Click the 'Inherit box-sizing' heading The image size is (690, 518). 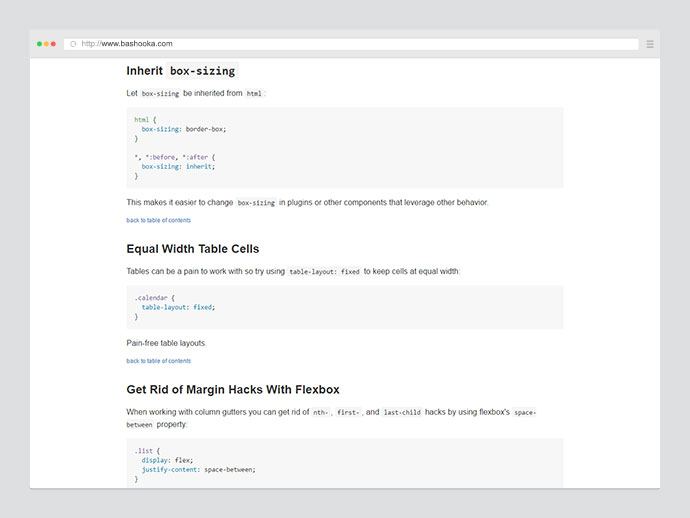point(182,71)
